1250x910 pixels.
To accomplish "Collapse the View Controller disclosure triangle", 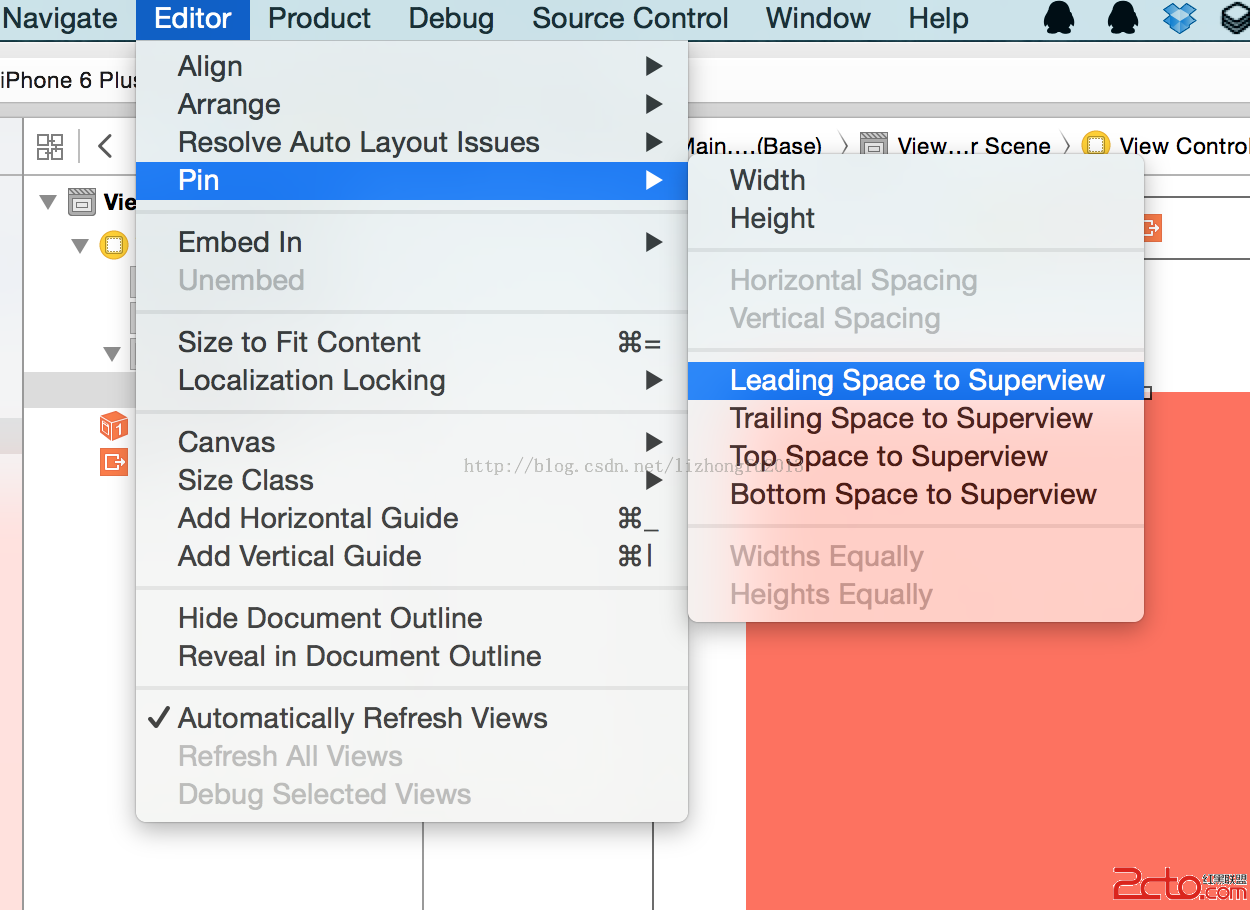I will click(81, 245).
